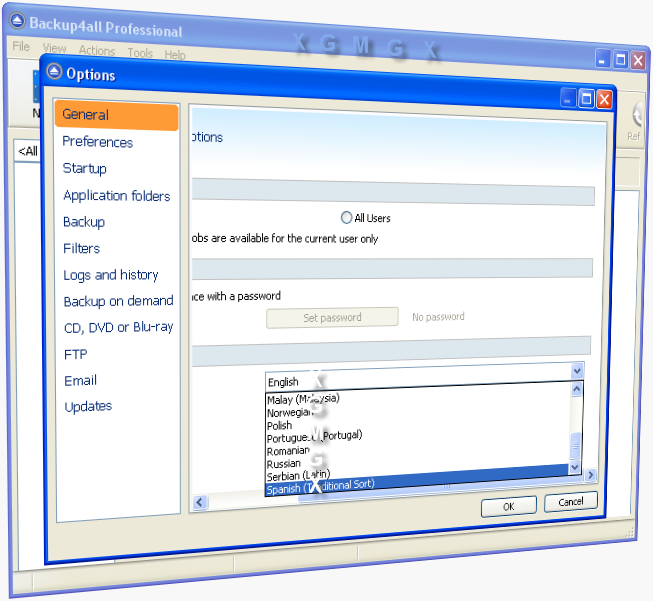
Task: Select the All Users radio button
Action: click(x=346, y=217)
